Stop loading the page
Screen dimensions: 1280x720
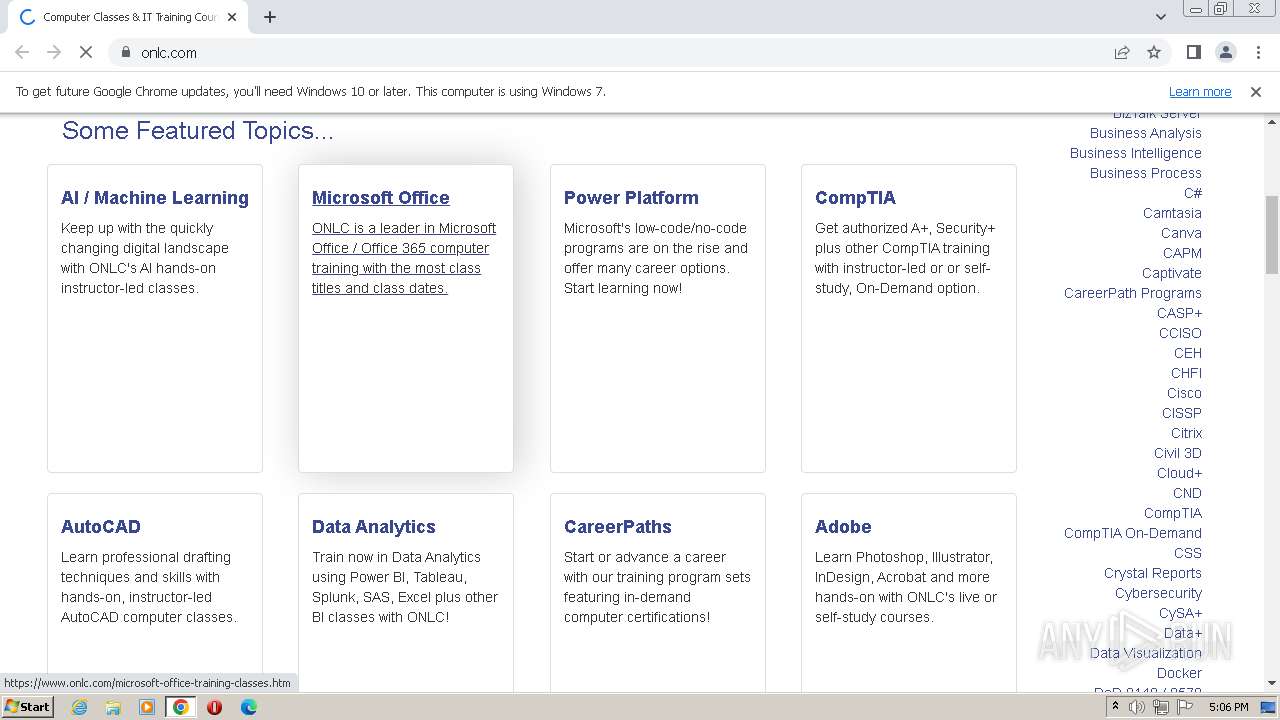click(86, 52)
